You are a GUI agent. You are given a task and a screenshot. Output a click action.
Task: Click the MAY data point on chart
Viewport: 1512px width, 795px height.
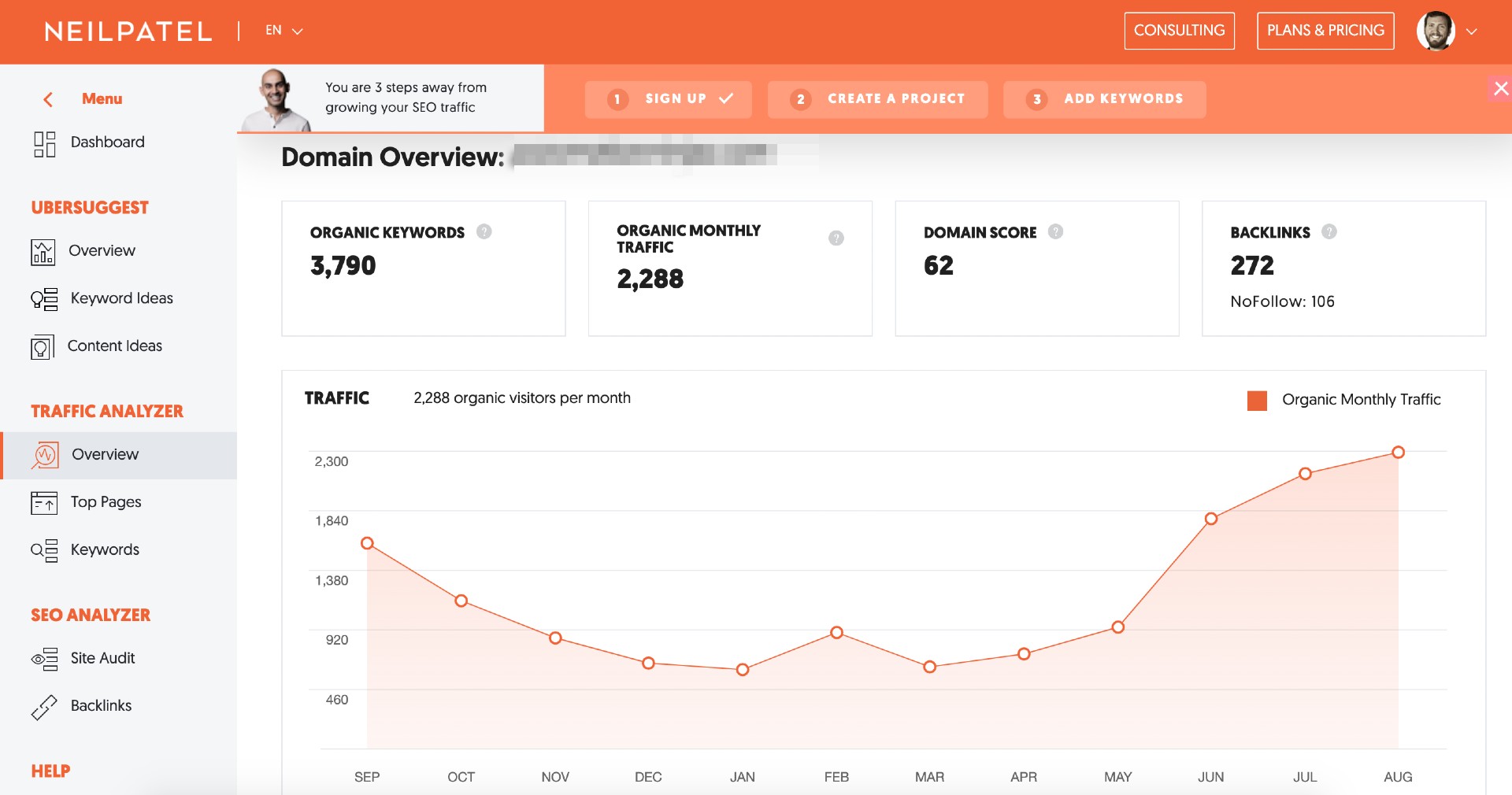click(1117, 627)
